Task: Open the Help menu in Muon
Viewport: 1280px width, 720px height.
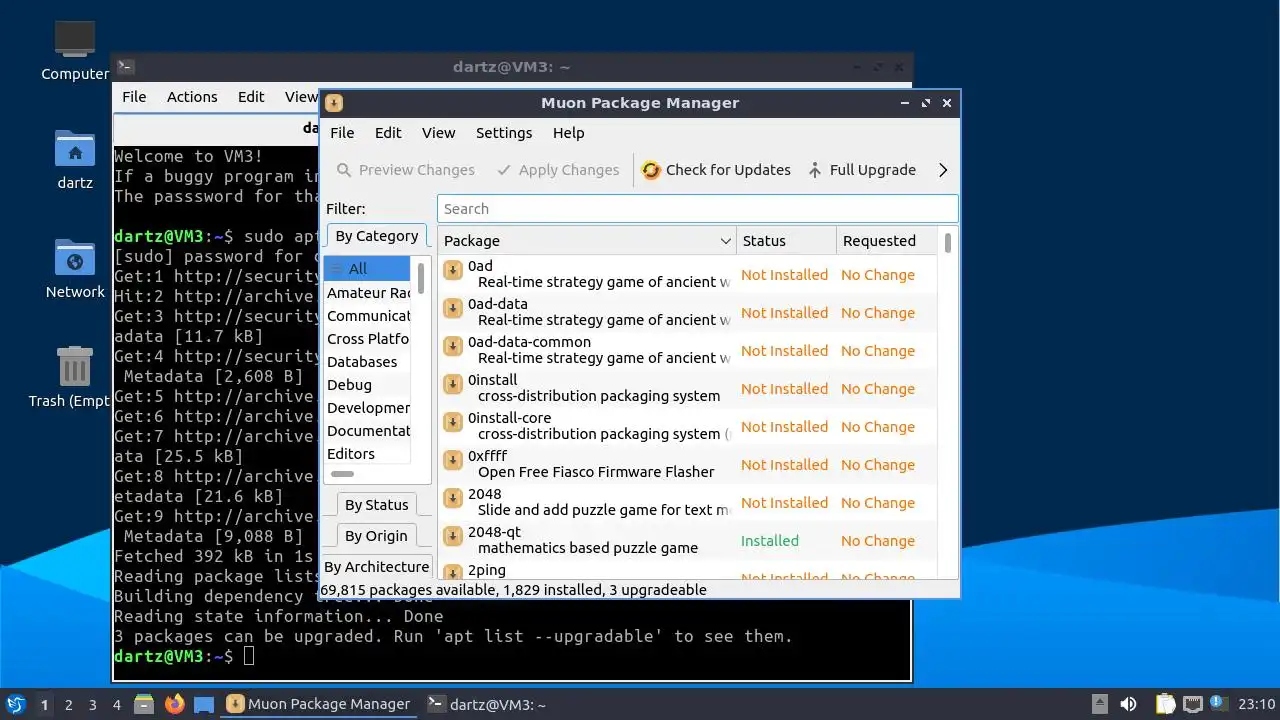Action: [x=568, y=133]
